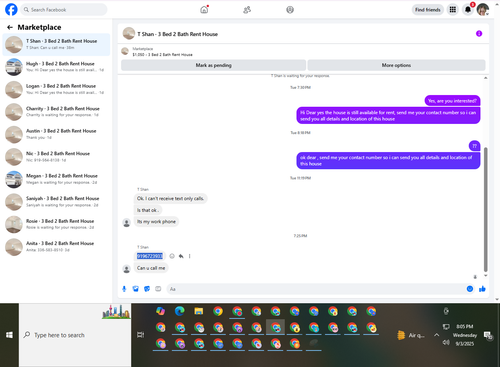Open the notifications bell
This screenshot has width=500, height=367.
click(x=468, y=10)
